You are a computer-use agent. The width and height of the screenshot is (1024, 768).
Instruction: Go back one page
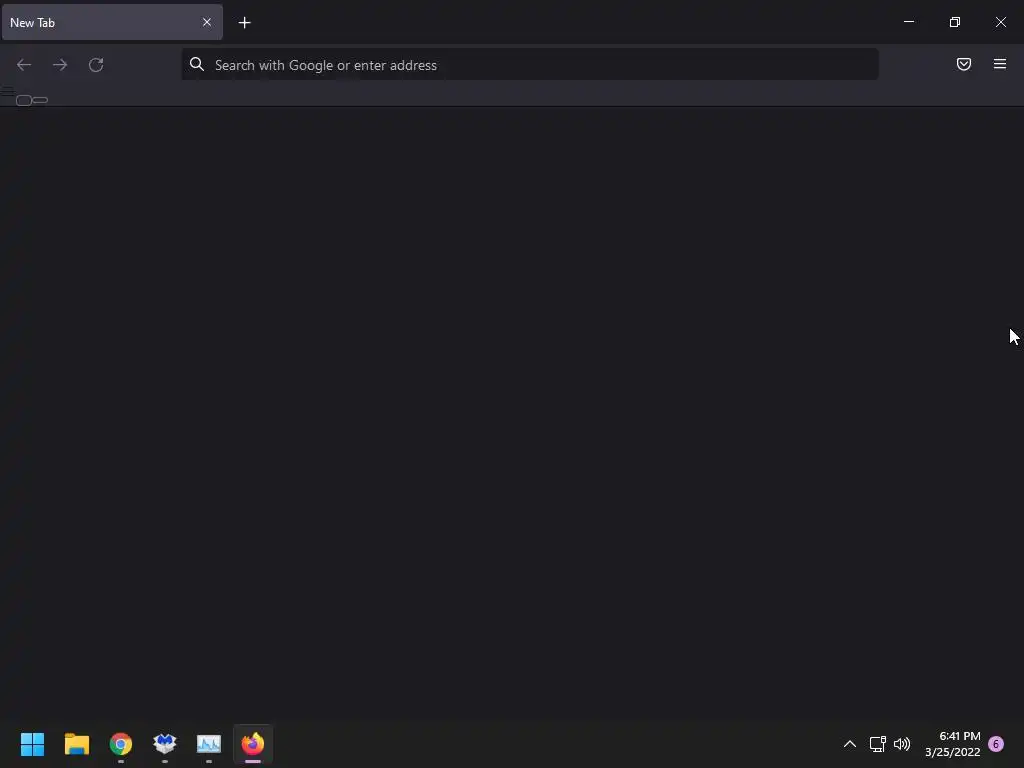24,65
